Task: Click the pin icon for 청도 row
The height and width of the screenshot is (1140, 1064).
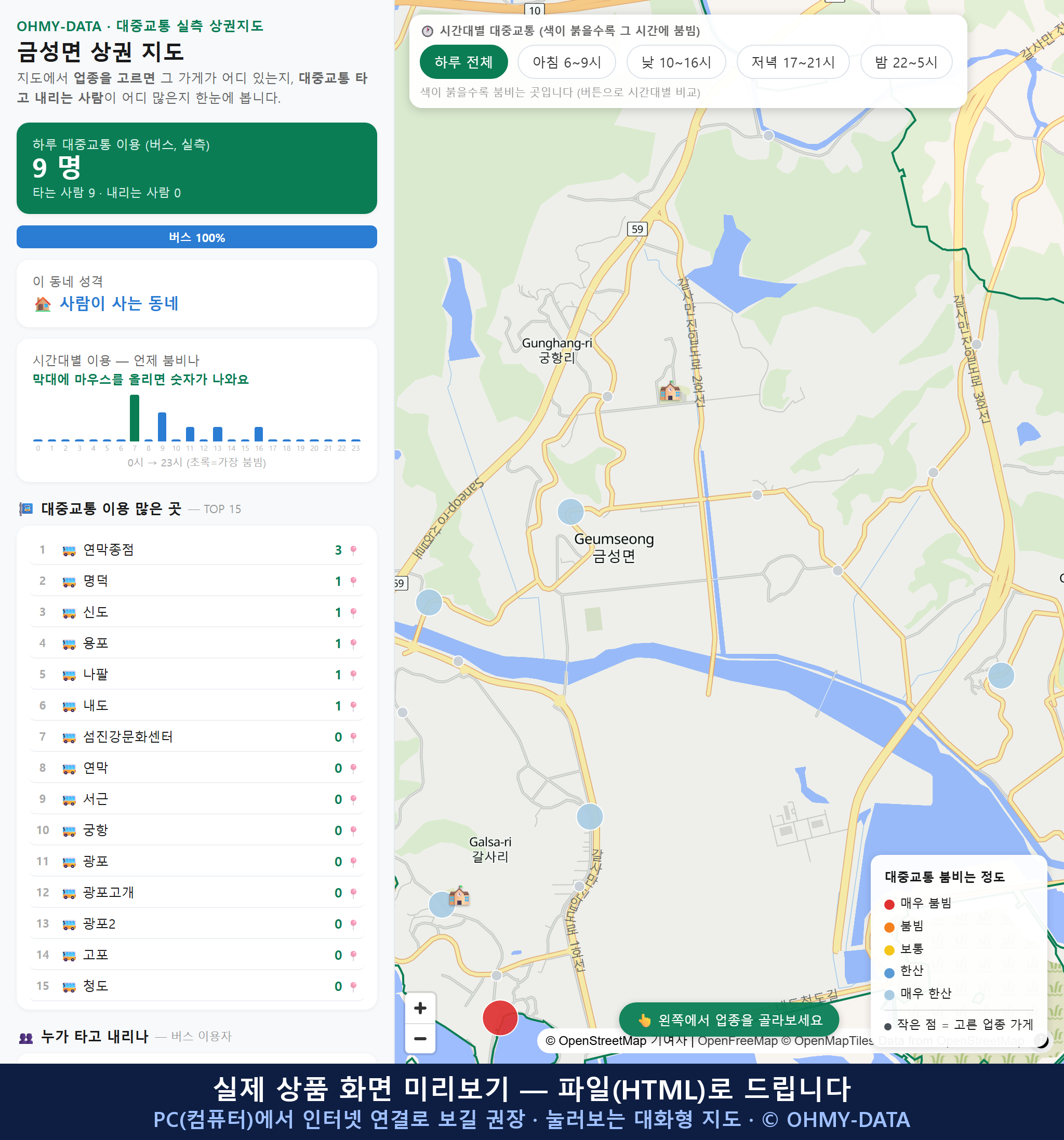Action: point(353,986)
